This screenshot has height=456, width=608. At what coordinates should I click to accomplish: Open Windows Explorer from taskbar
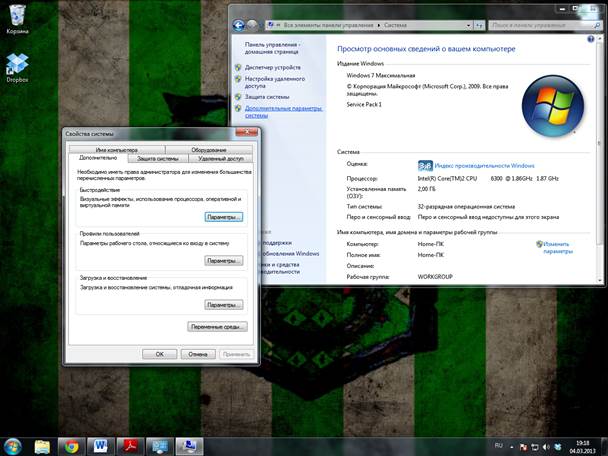click(x=42, y=447)
